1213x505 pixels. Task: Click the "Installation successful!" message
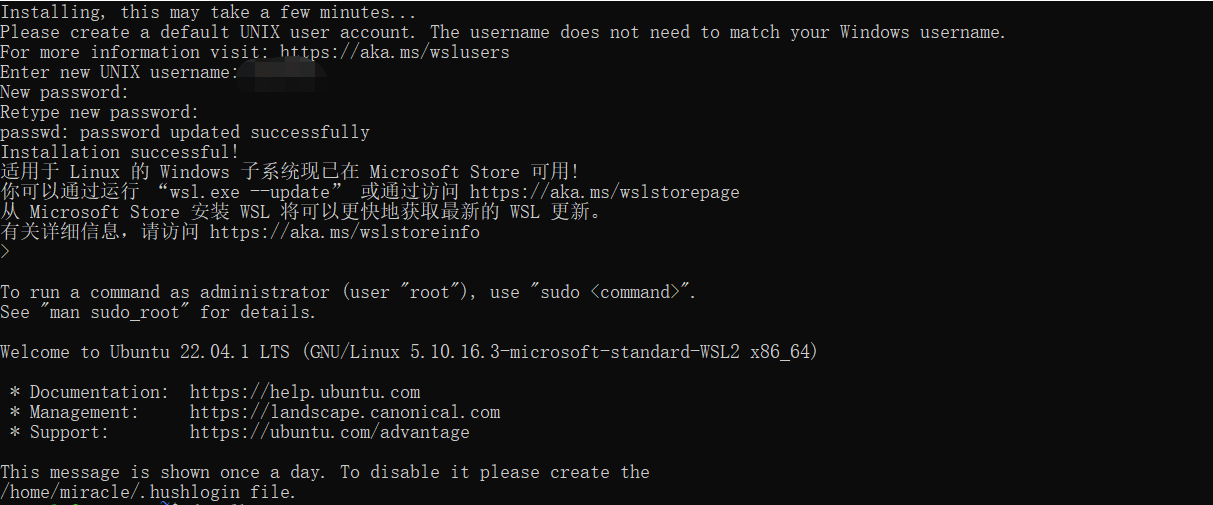[x=119, y=152]
